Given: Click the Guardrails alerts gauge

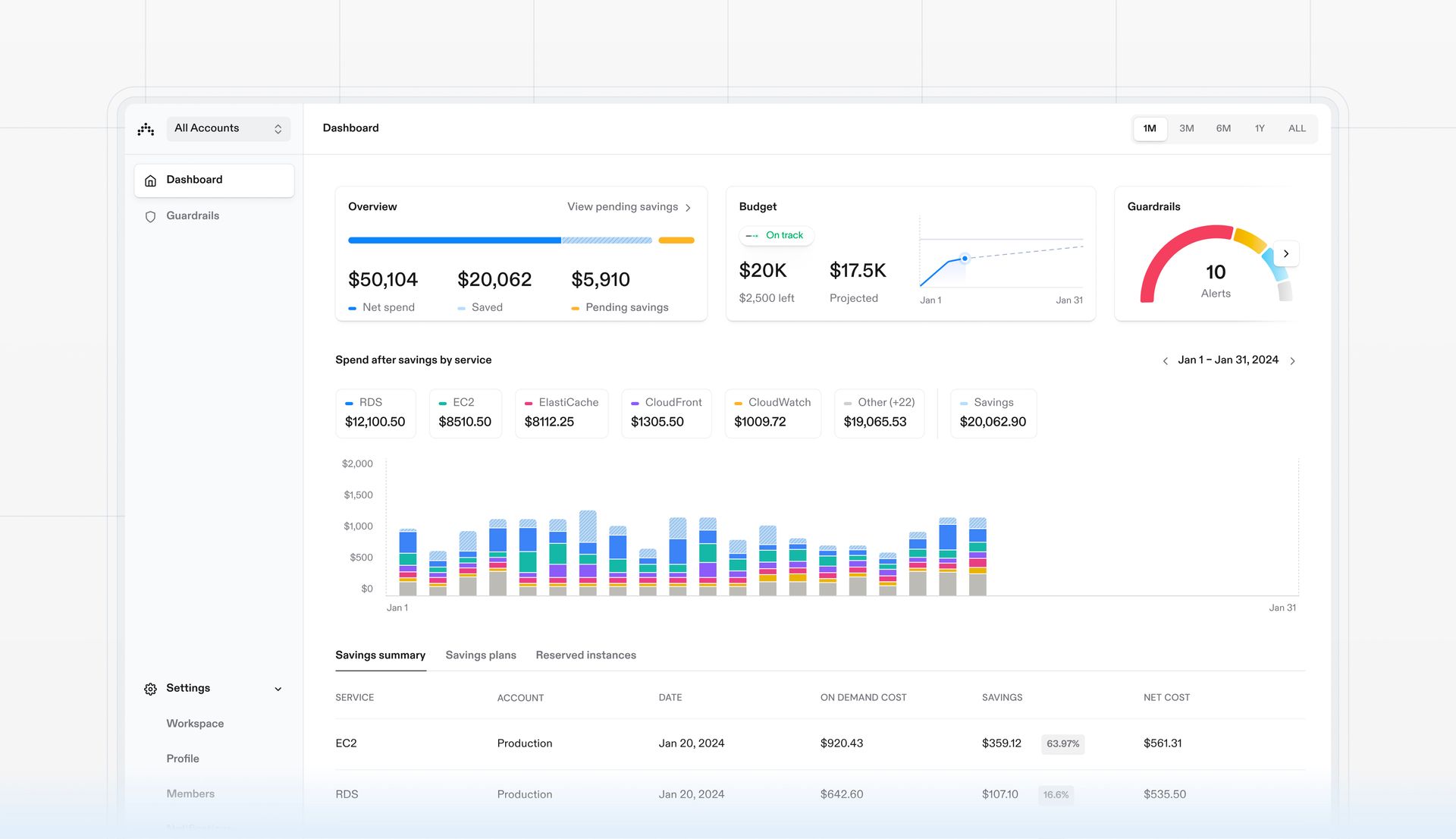Looking at the screenshot, I should click(1216, 265).
